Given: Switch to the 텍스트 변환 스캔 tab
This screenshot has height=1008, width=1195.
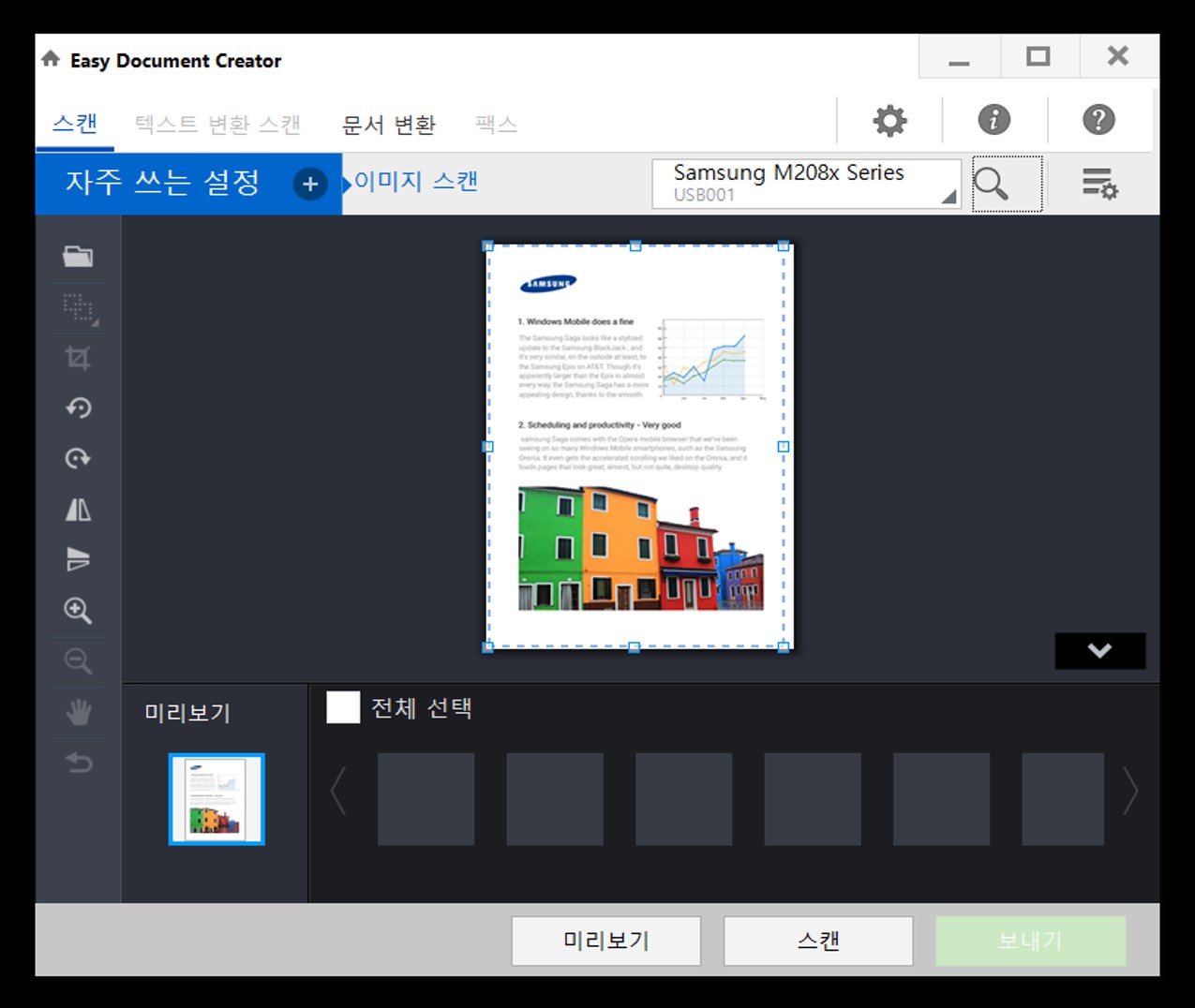Looking at the screenshot, I should pos(217,125).
